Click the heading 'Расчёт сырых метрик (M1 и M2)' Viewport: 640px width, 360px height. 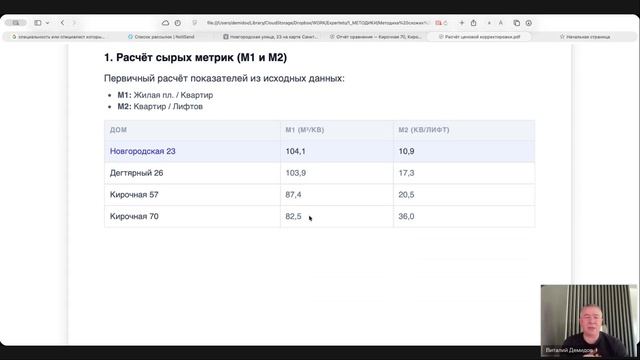point(196,58)
